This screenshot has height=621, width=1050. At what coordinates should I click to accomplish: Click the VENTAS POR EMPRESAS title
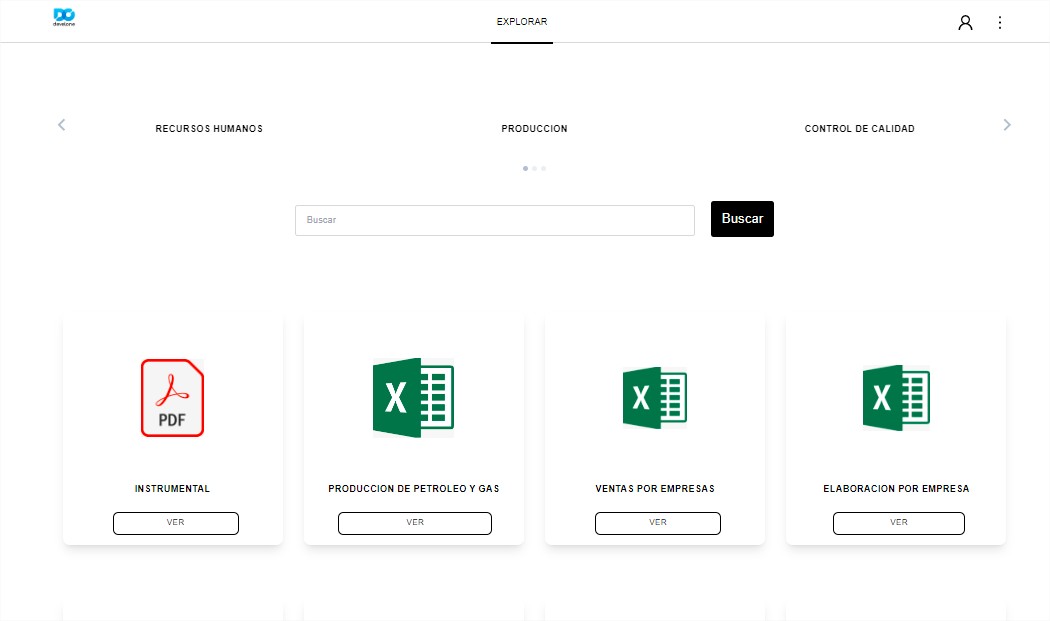click(655, 489)
